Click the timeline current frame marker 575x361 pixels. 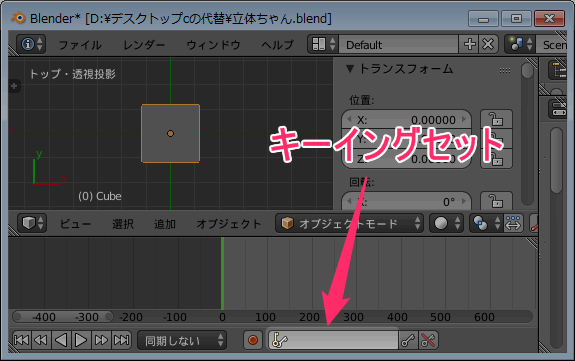click(223, 273)
